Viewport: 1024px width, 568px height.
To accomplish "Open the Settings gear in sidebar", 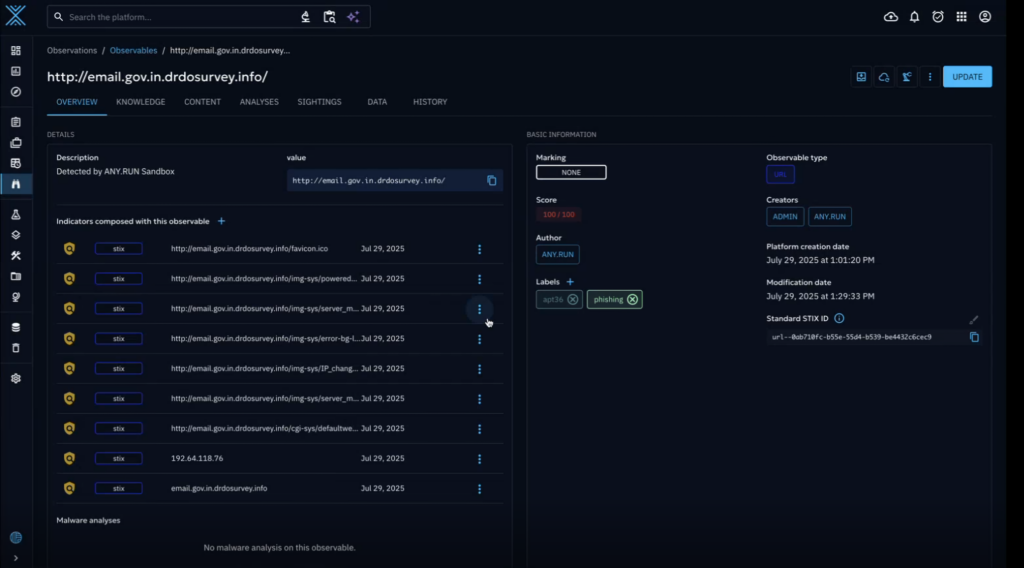I will 15,379.
